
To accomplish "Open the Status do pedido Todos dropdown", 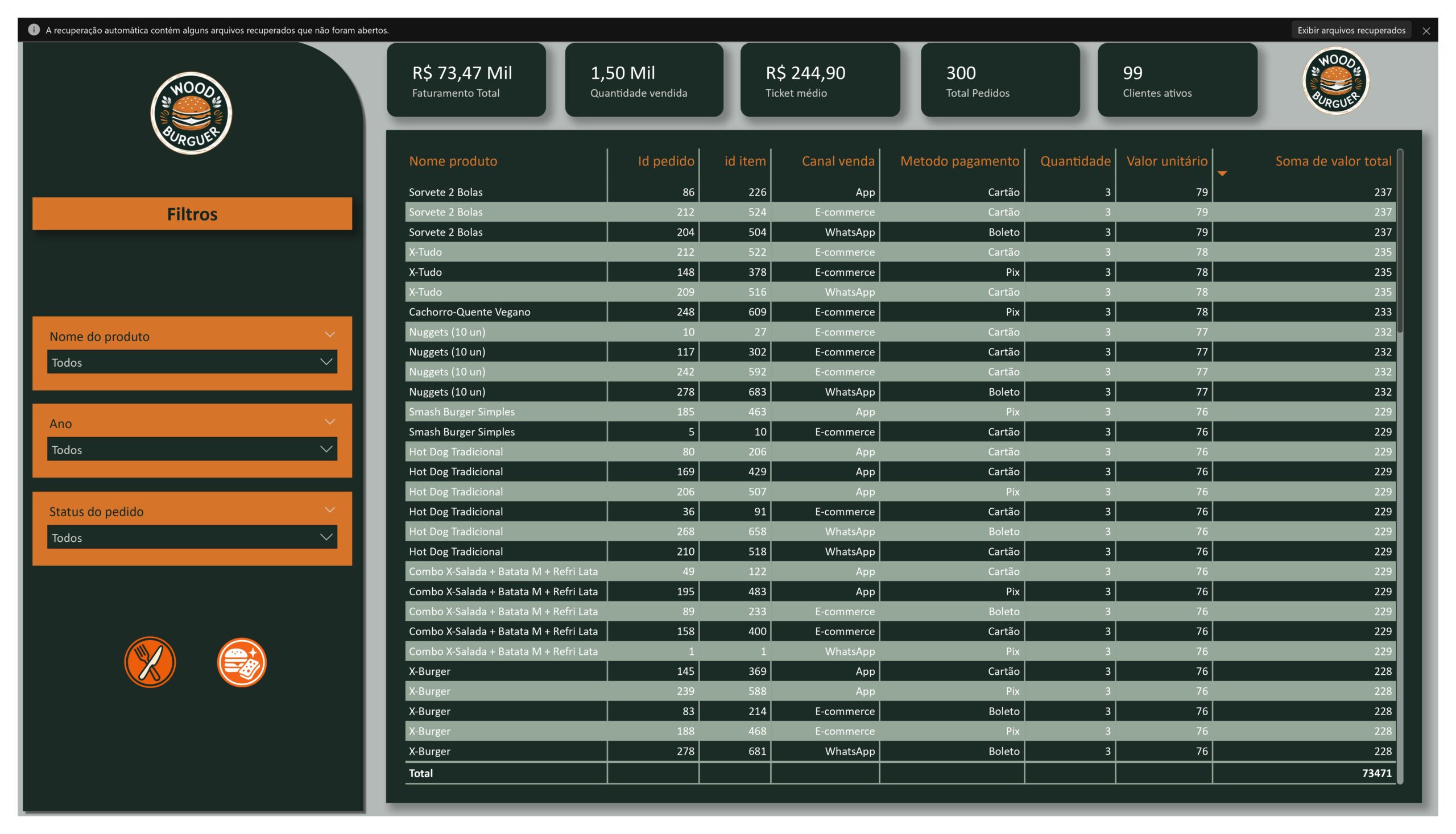I will pos(192,537).
